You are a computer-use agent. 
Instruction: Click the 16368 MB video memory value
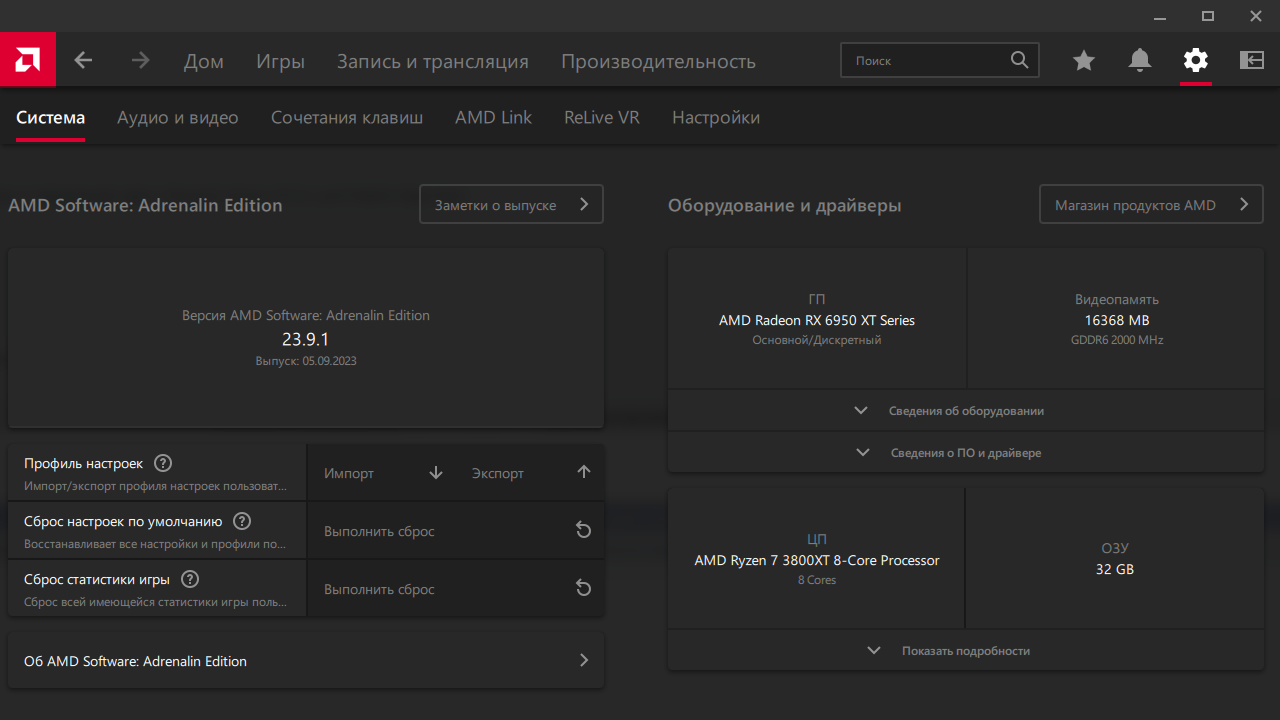pyautogui.click(x=1117, y=320)
